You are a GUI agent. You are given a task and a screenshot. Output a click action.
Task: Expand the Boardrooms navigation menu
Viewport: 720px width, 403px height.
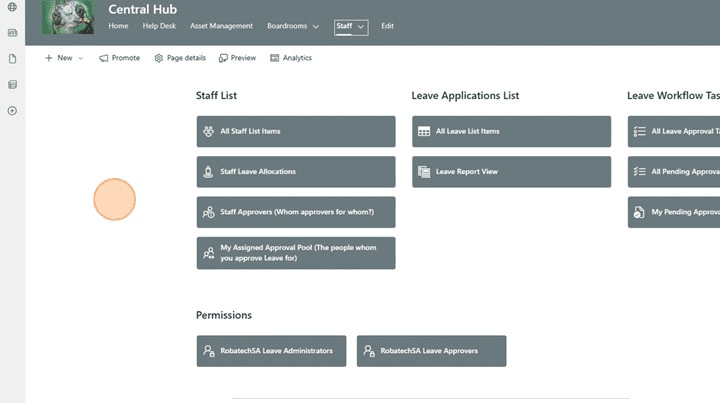click(315, 26)
